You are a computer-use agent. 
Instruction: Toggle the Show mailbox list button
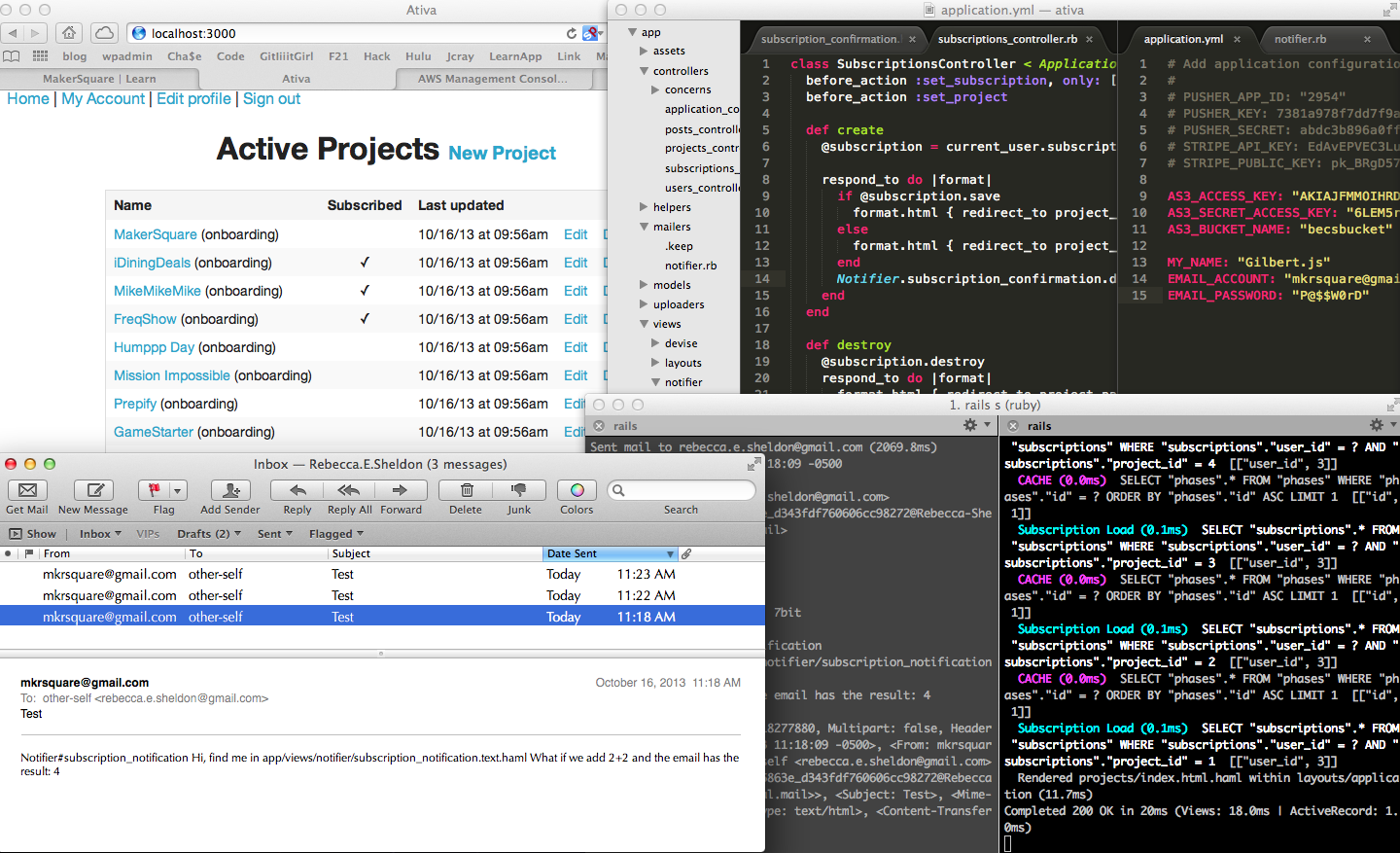[x=32, y=534]
